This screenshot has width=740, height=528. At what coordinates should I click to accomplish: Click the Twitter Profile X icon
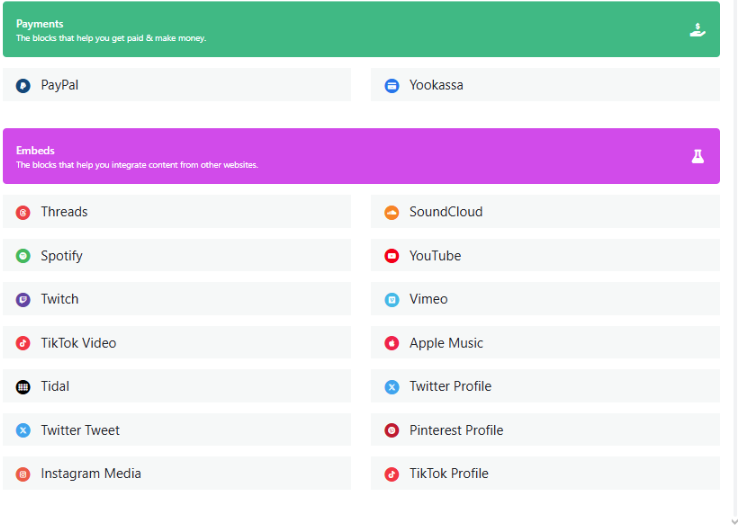pyautogui.click(x=392, y=387)
